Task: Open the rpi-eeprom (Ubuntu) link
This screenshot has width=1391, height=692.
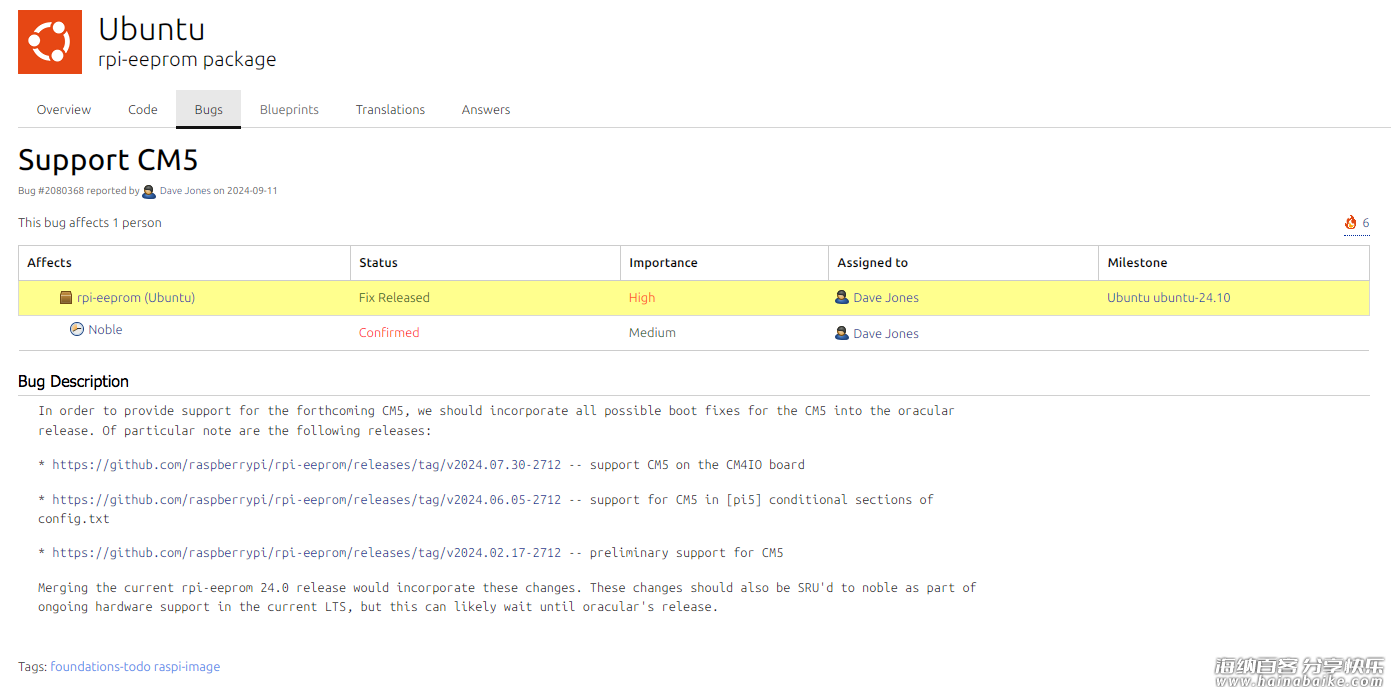Action: [136, 298]
